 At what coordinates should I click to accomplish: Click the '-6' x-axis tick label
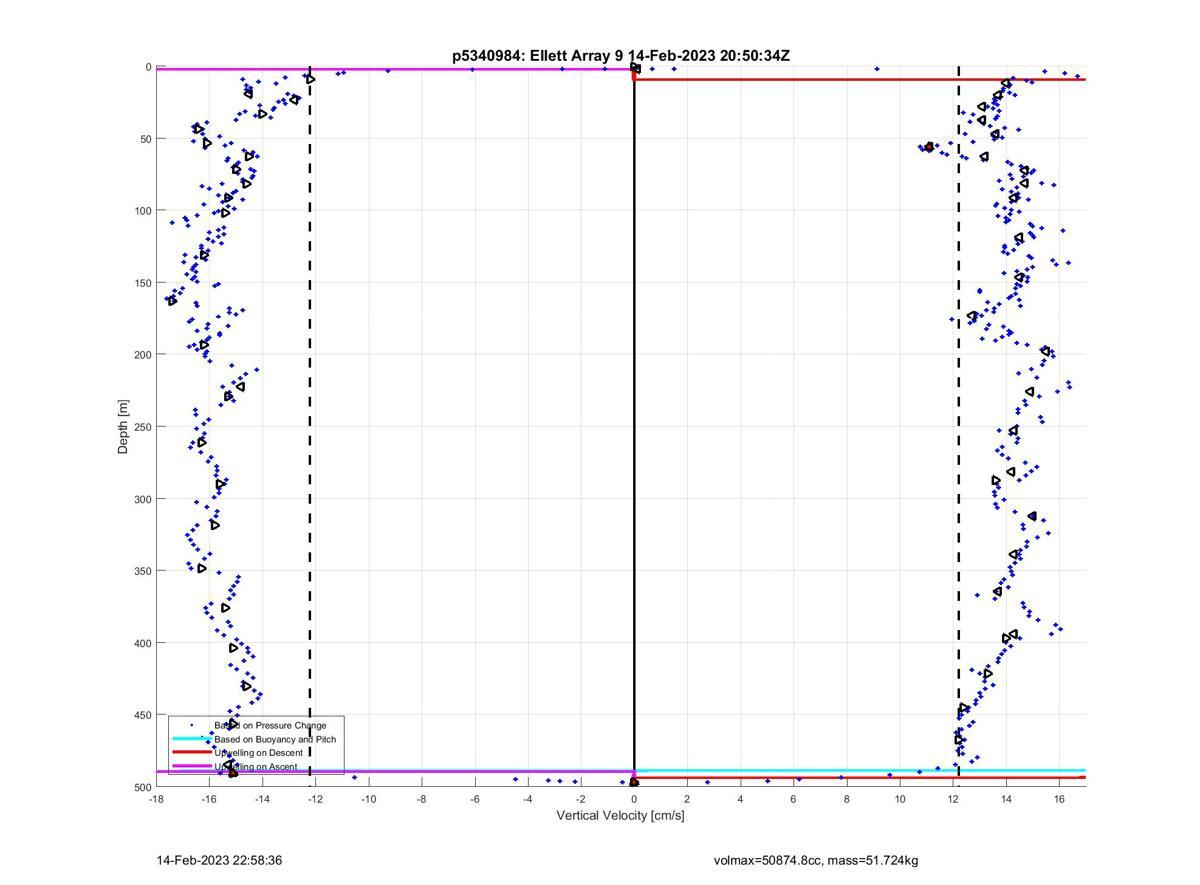(474, 799)
